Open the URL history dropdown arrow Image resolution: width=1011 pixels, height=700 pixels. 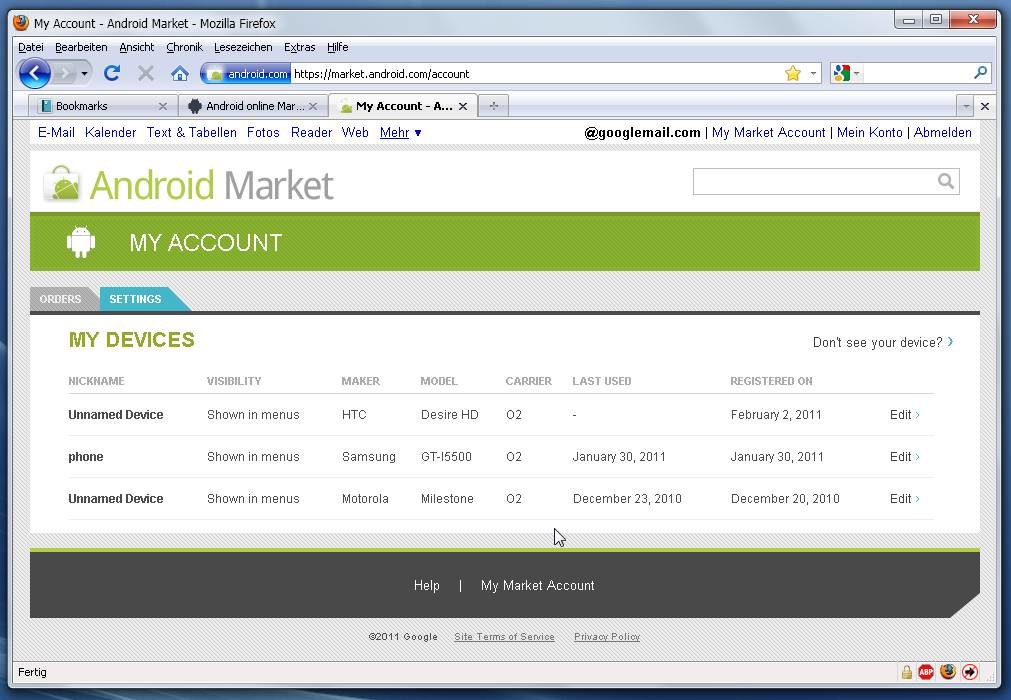[813, 73]
